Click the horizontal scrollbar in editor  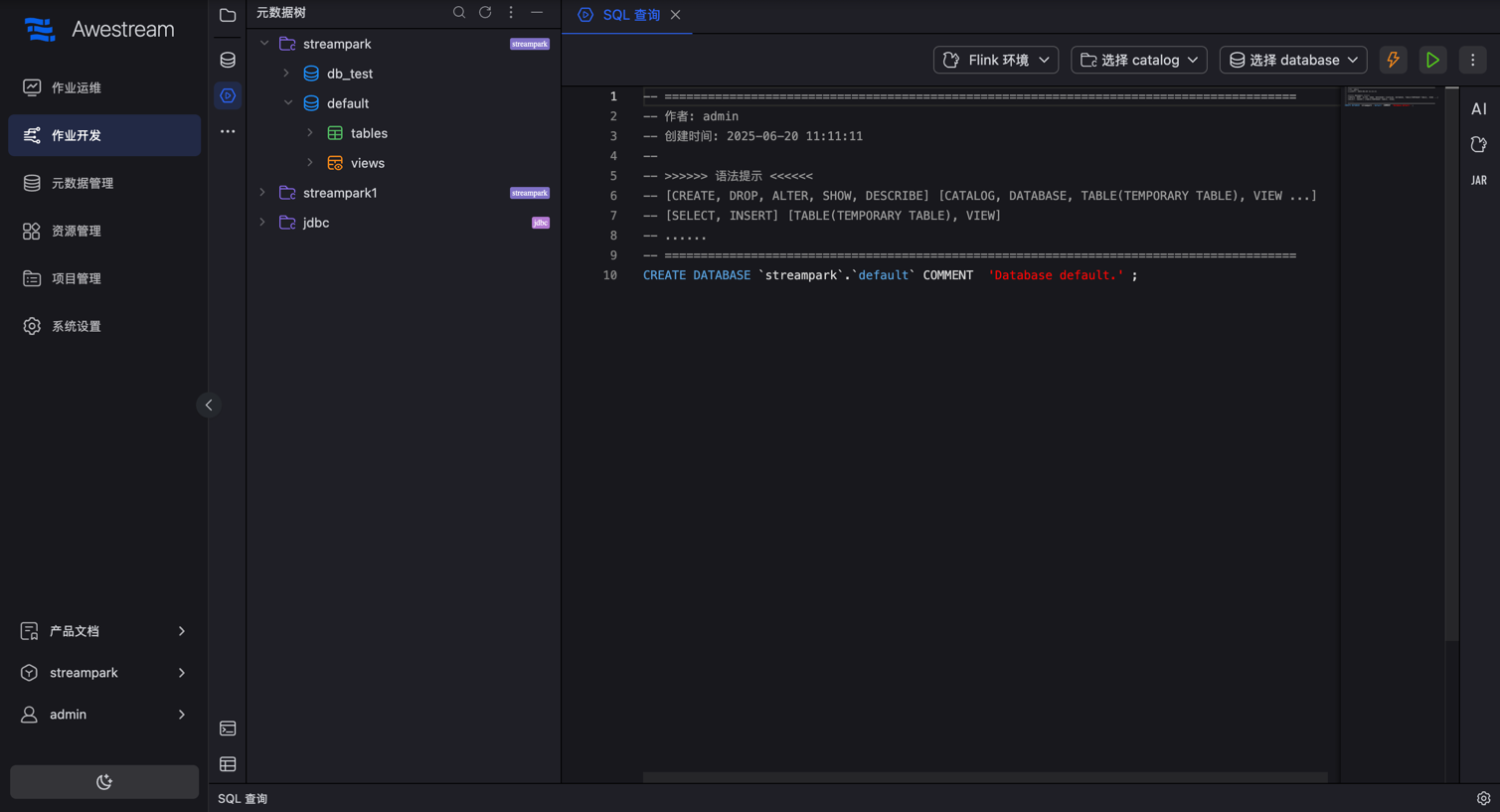[984, 776]
